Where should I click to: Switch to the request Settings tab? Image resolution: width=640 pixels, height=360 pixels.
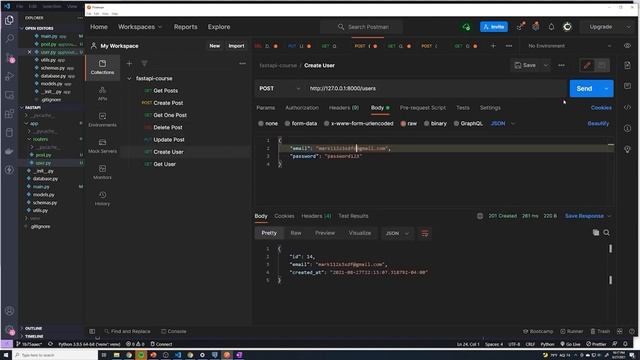pos(490,108)
